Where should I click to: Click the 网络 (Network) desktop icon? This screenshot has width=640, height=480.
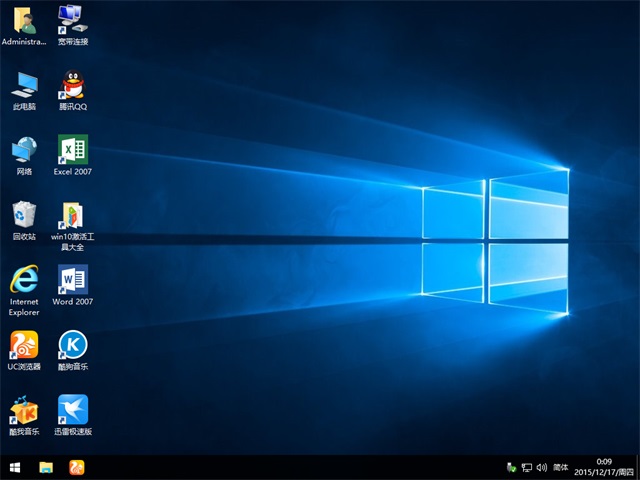click(x=24, y=150)
